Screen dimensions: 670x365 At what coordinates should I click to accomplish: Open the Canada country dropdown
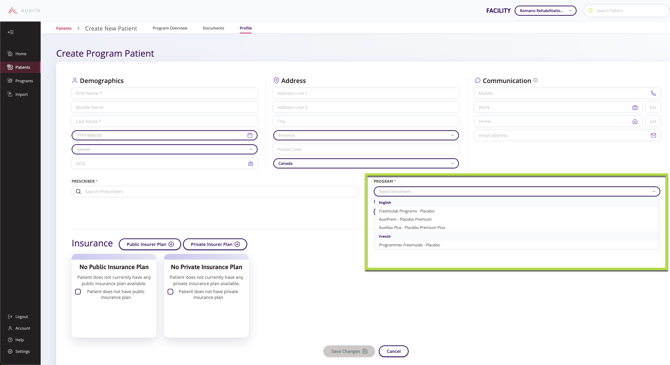[366, 163]
